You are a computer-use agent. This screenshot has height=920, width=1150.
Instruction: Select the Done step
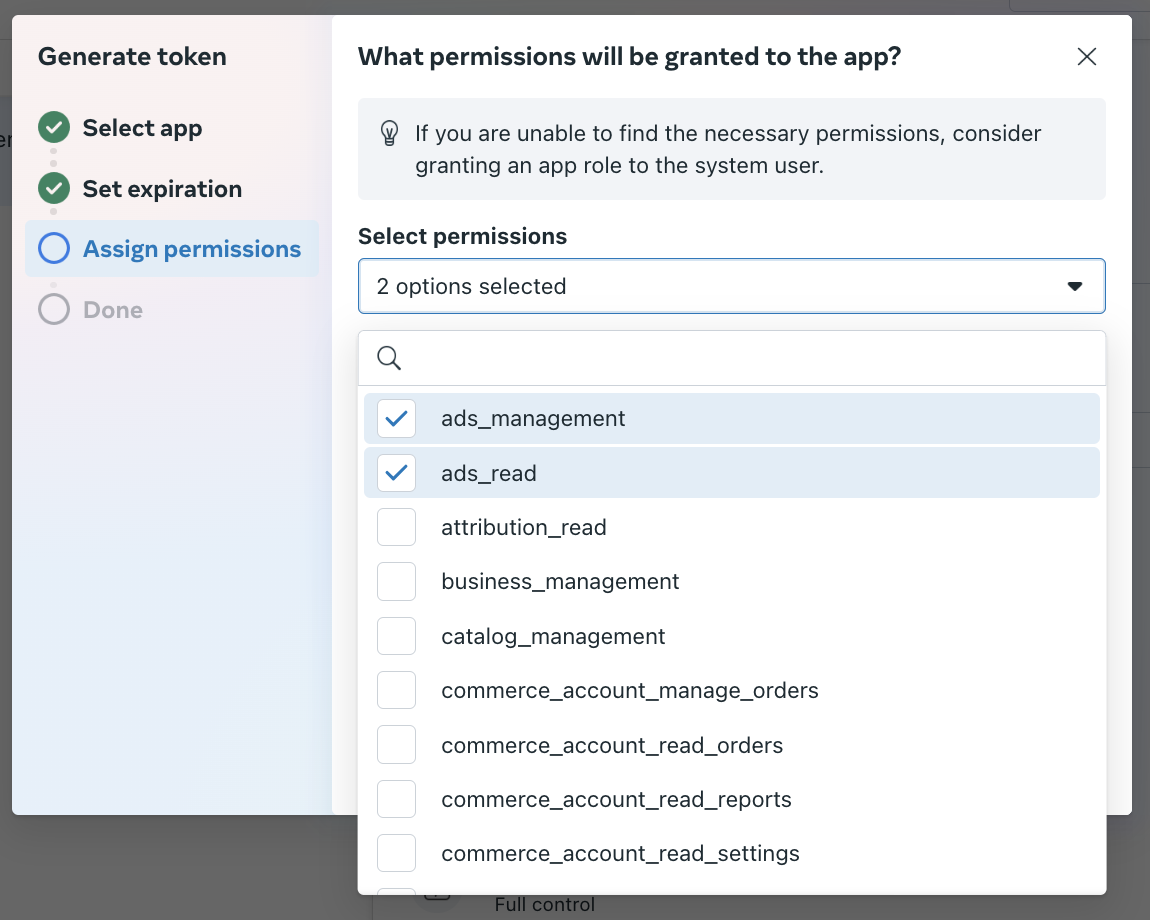point(112,310)
